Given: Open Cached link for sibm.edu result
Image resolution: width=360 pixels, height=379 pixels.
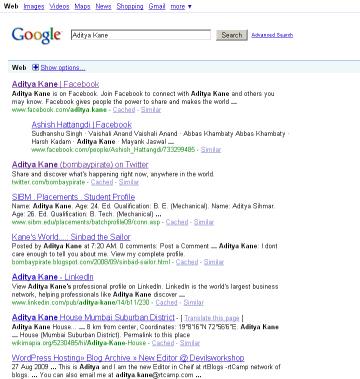Looking at the screenshot, I should point(177,222).
